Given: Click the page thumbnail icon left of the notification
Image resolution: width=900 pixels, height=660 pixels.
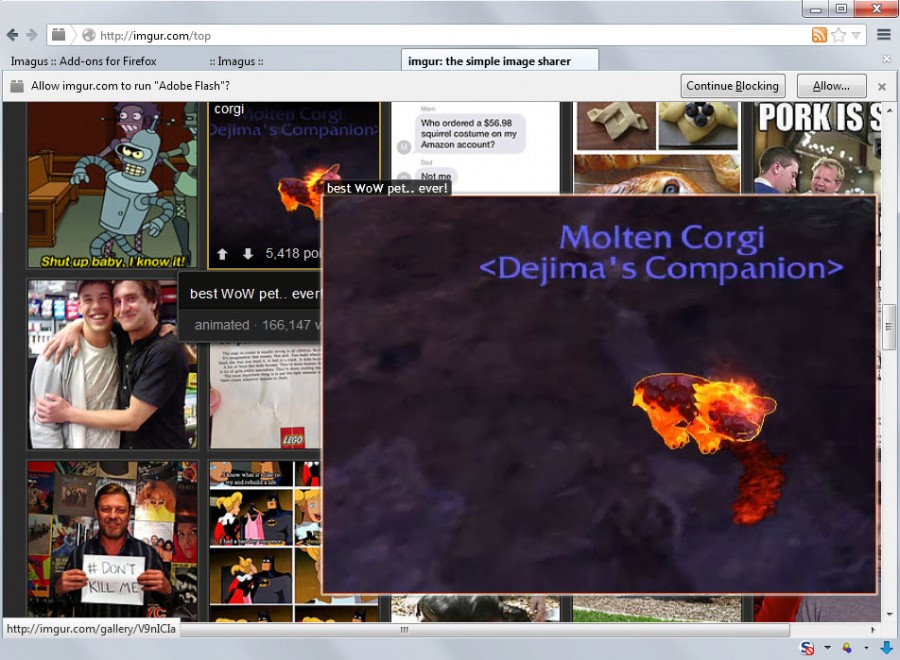Looking at the screenshot, I should (x=15, y=85).
